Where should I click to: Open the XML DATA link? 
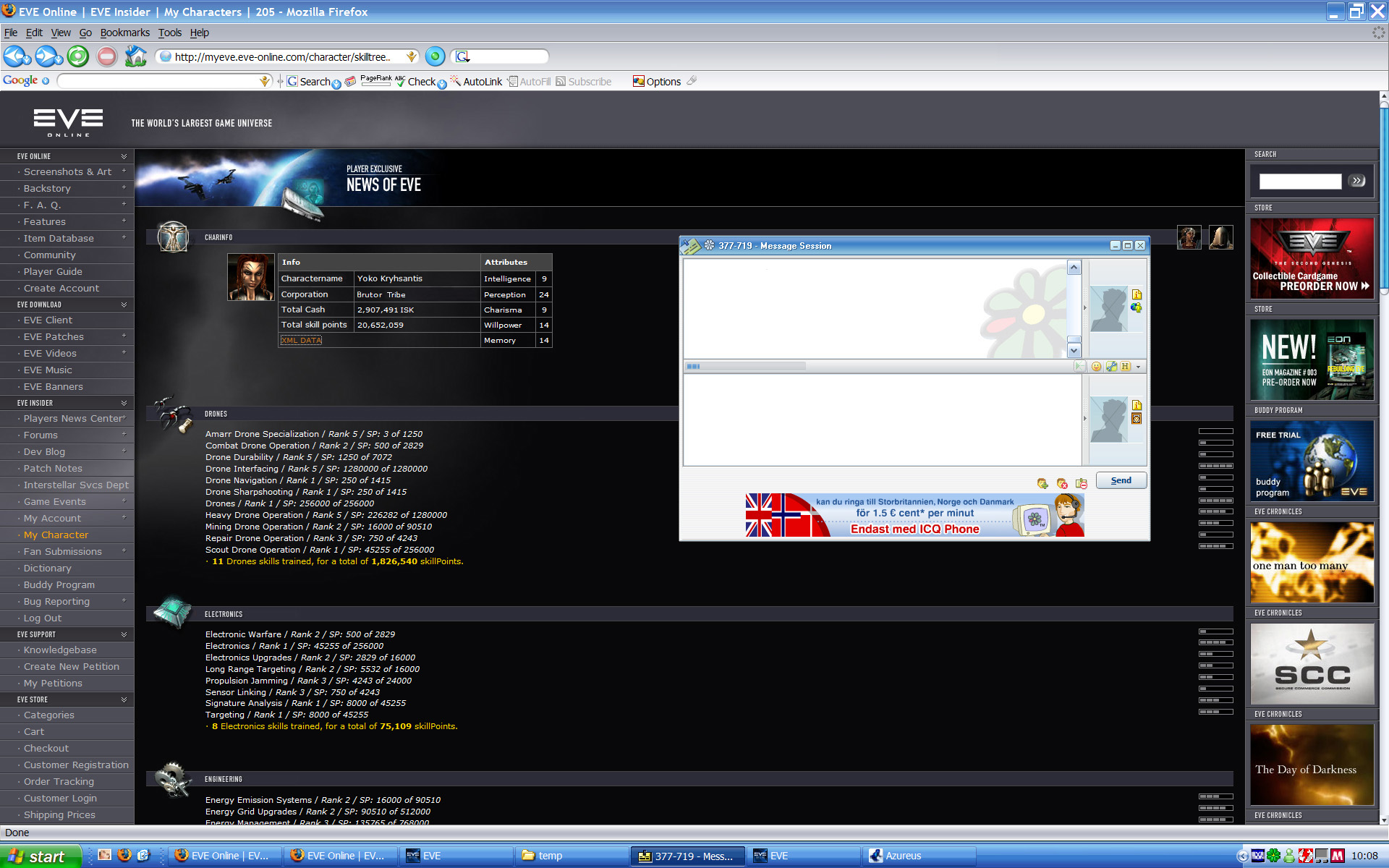pyautogui.click(x=301, y=340)
